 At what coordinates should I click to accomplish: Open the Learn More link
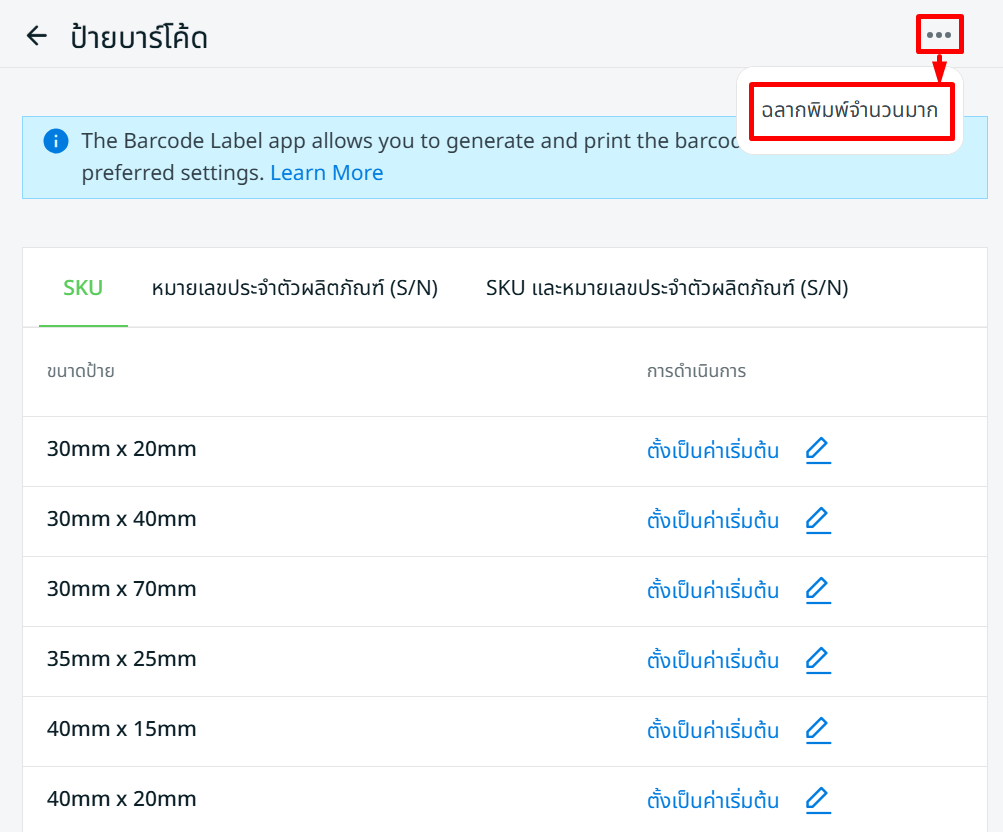(326, 173)
